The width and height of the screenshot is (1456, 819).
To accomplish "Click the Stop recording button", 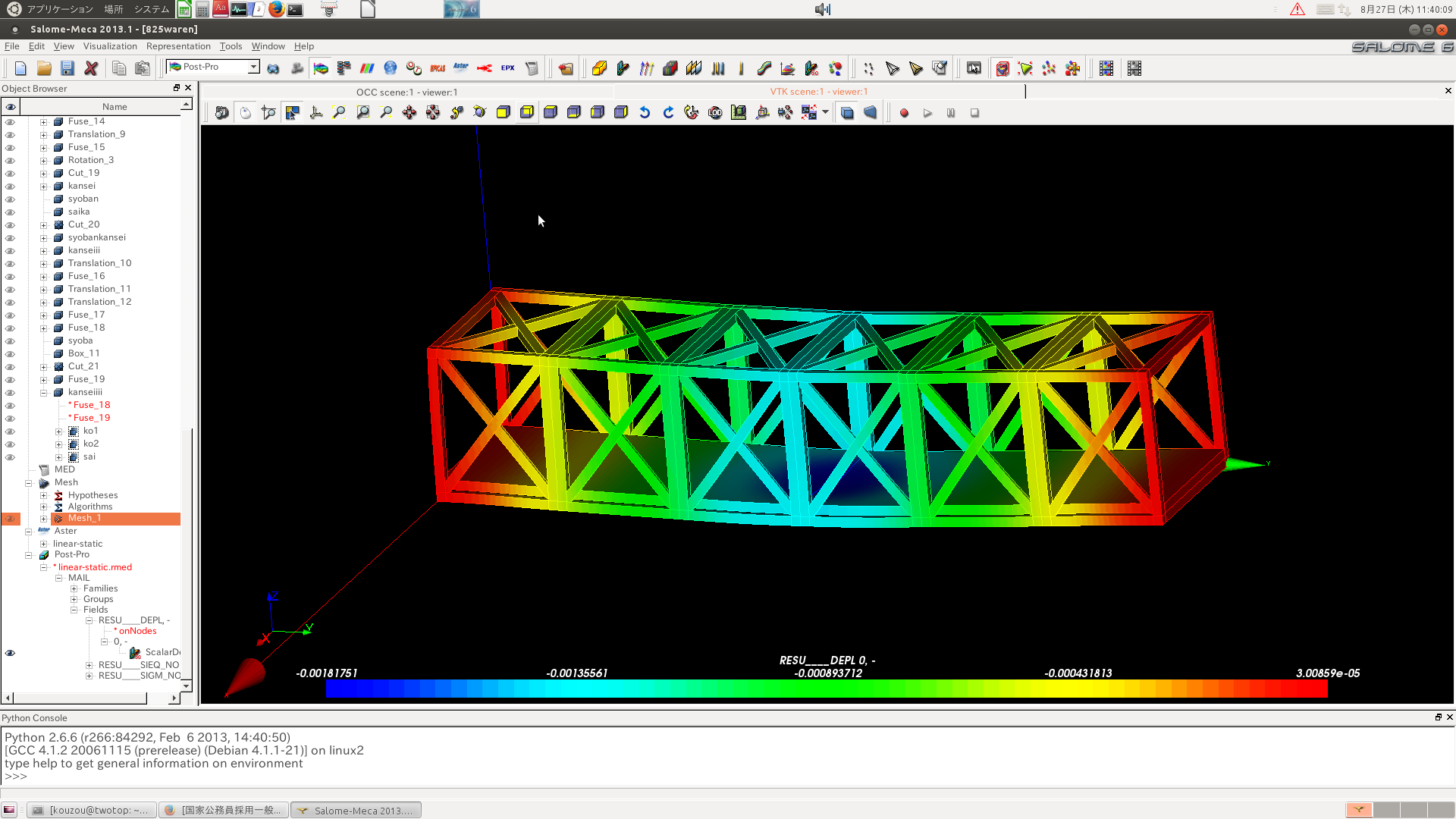I will [974, 113].
